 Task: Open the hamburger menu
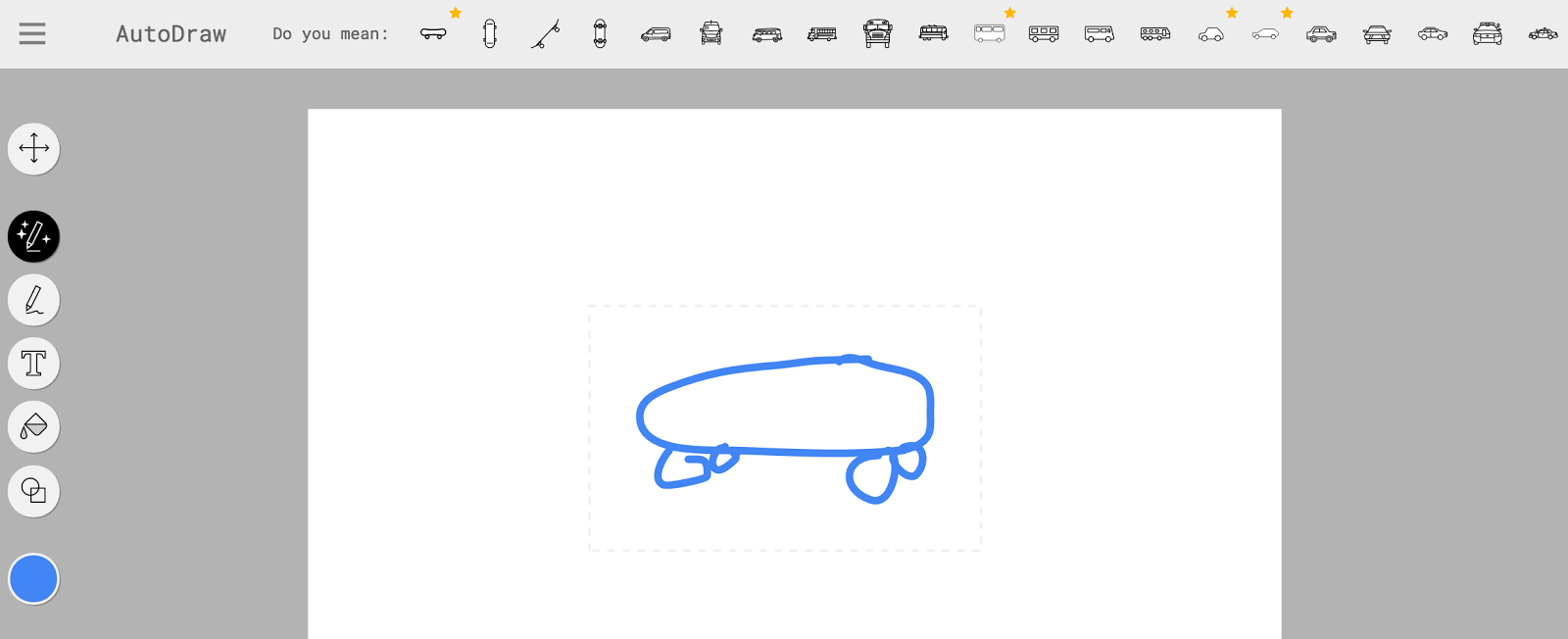click(32, 34)
